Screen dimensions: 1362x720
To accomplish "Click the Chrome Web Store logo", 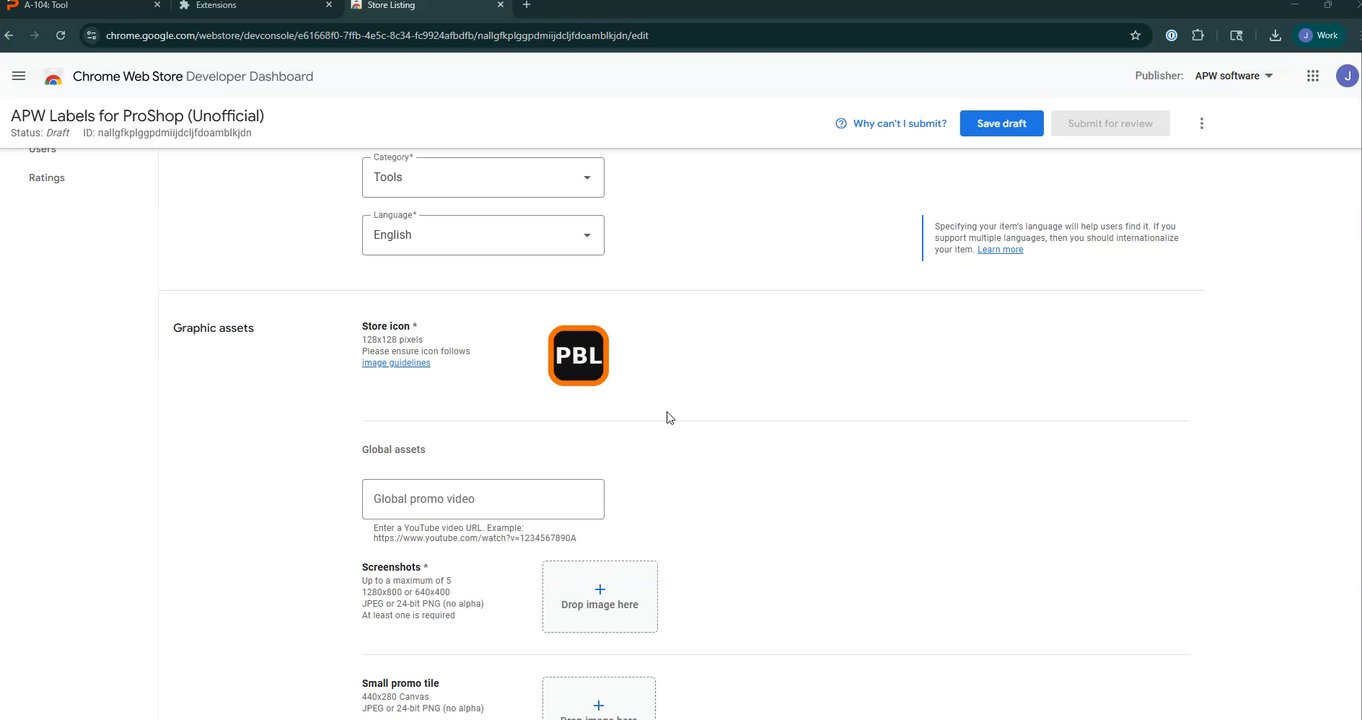I will coord(53,77).
